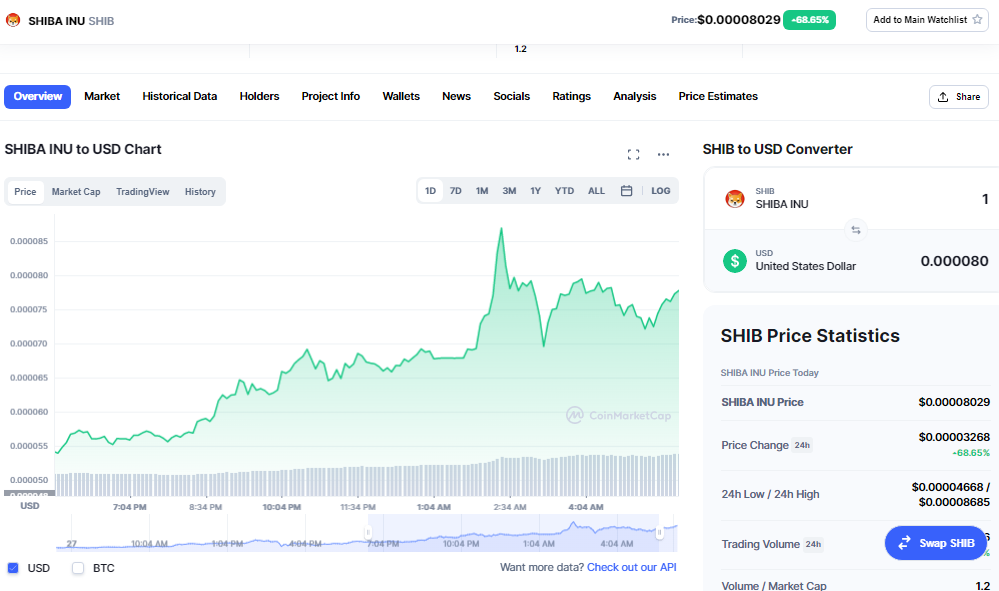The width and height of the screenshot is (999, 591).
Task: Select the 7D chart range
Action: point(456,190)
